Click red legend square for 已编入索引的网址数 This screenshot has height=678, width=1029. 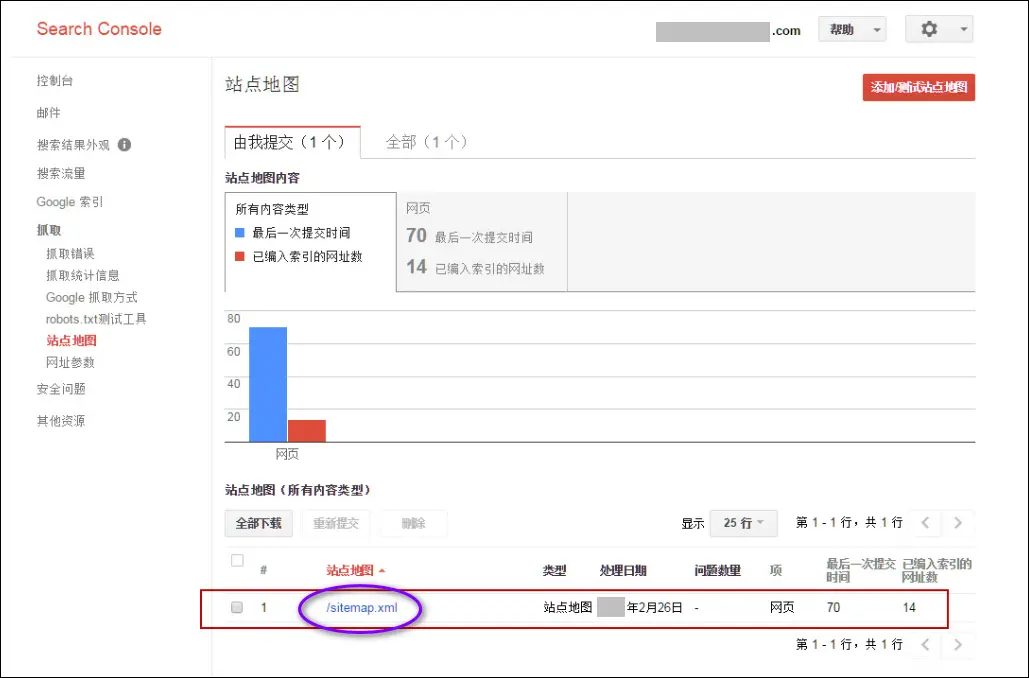240,256
